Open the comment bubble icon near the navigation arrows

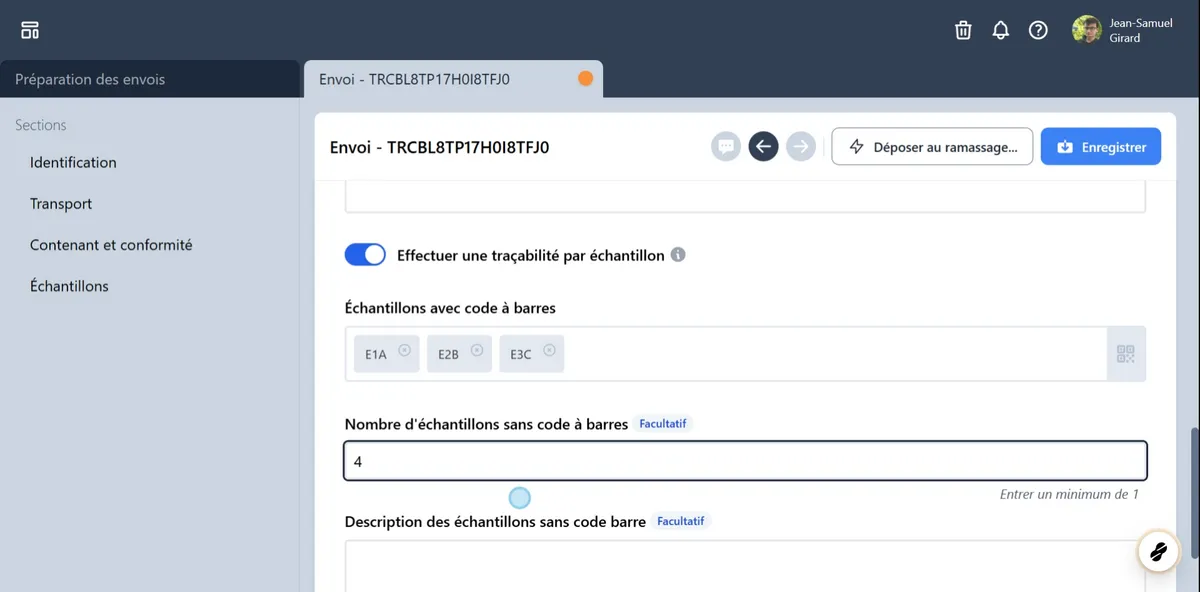(726, 146)
